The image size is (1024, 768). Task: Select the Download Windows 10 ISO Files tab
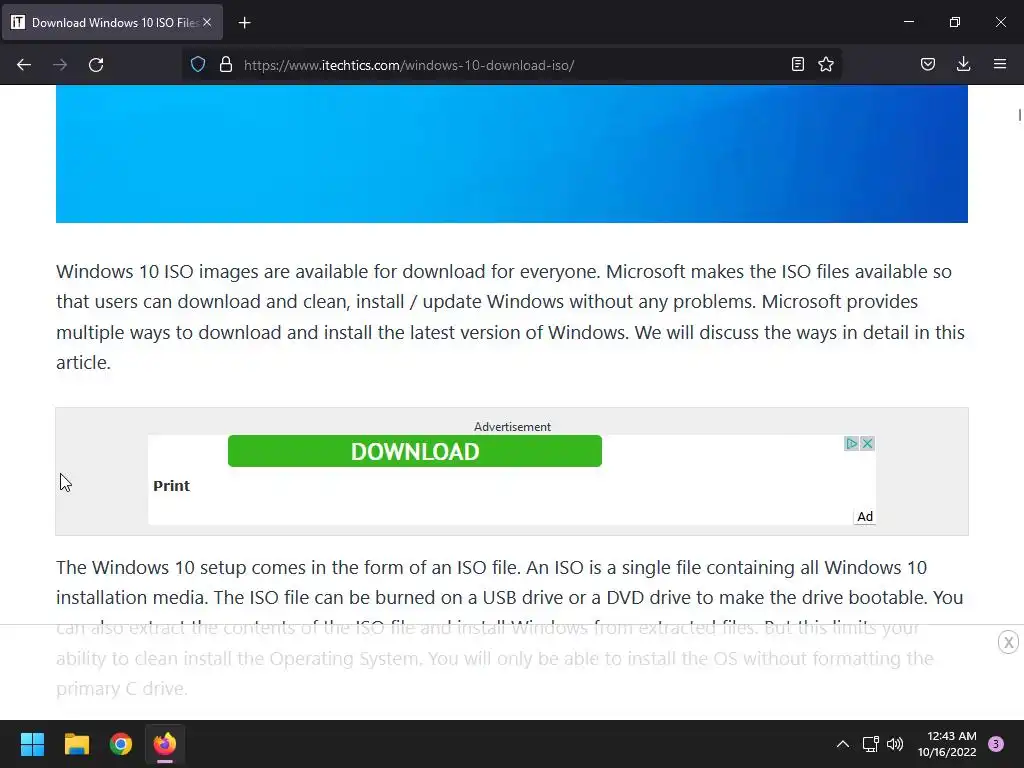click(x=113, y=22)
